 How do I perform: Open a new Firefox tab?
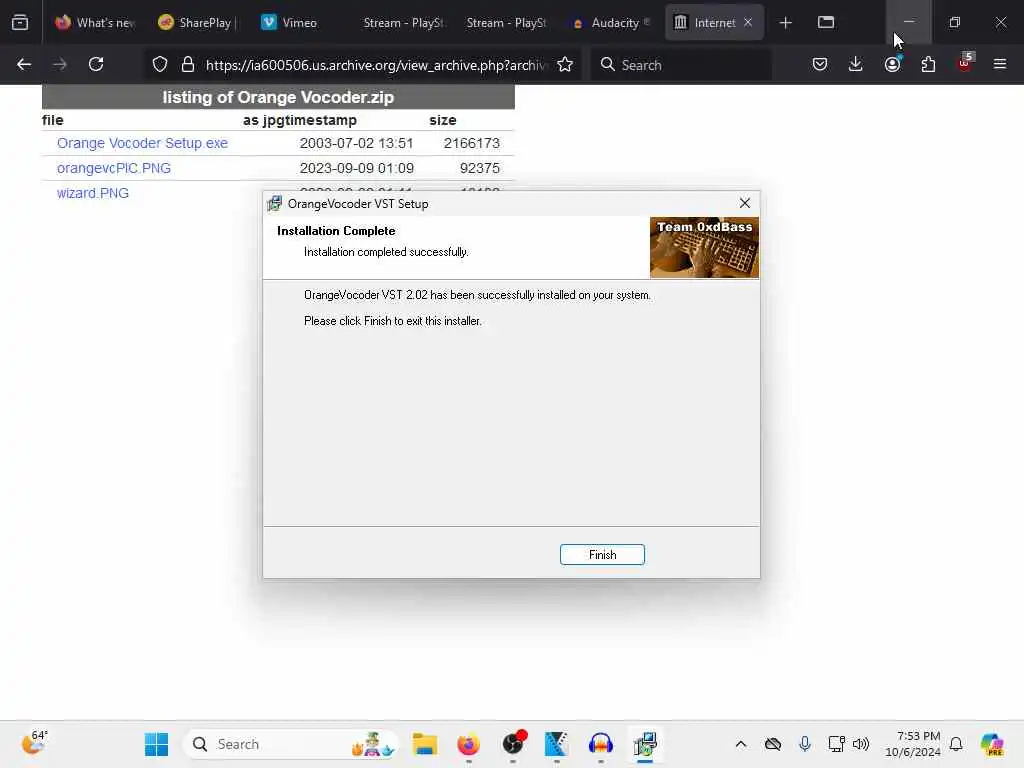pos(786,23)
